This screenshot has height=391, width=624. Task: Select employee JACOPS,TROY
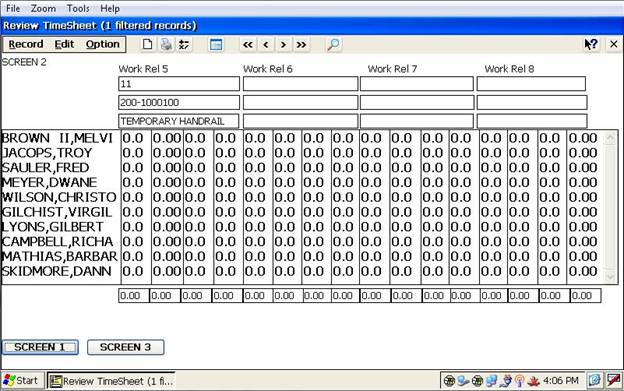click(x=47, y=153)
